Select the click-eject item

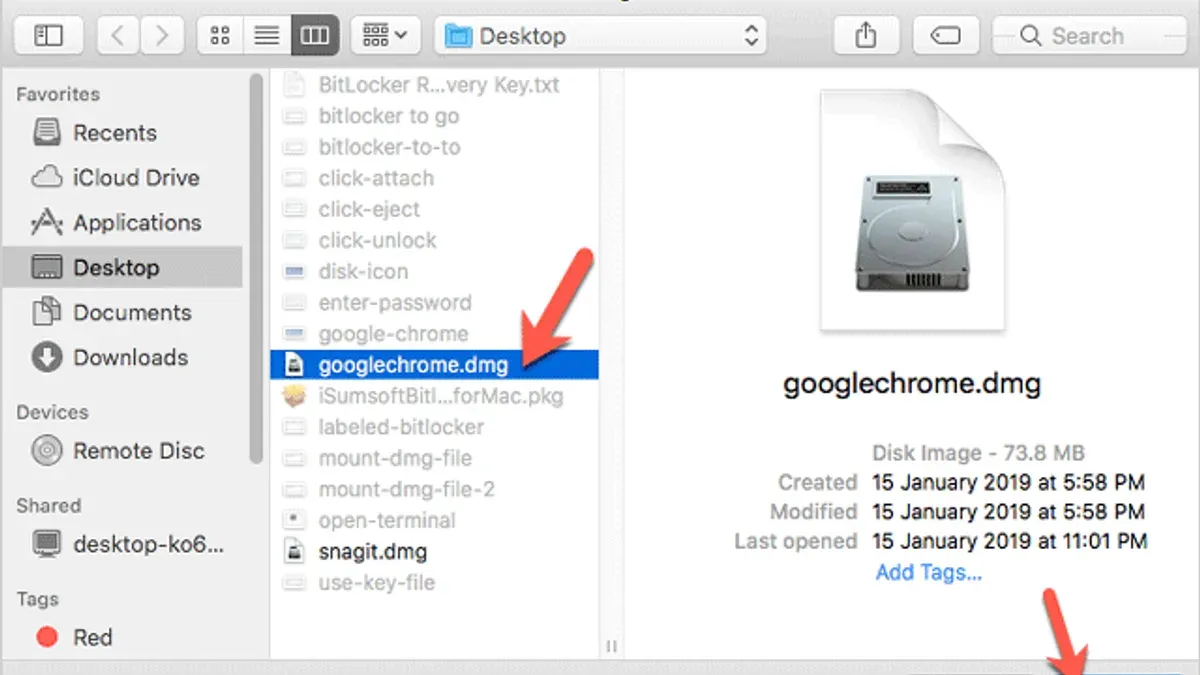[x=434, y=209]
